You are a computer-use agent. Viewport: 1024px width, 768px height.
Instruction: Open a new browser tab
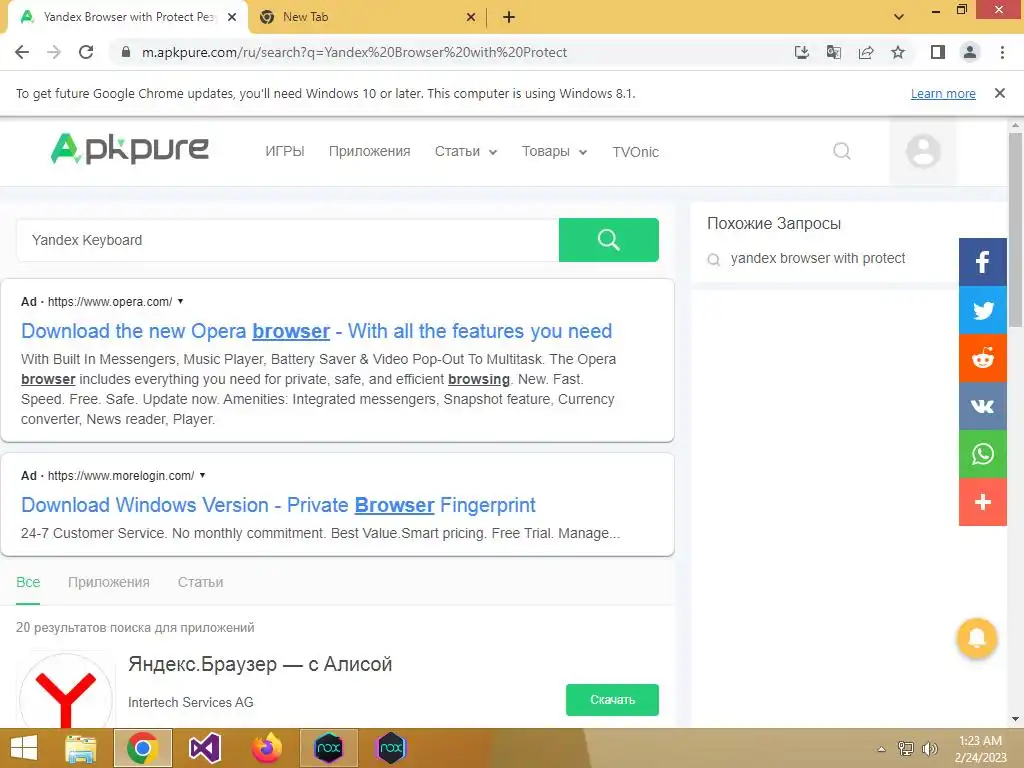509,17
